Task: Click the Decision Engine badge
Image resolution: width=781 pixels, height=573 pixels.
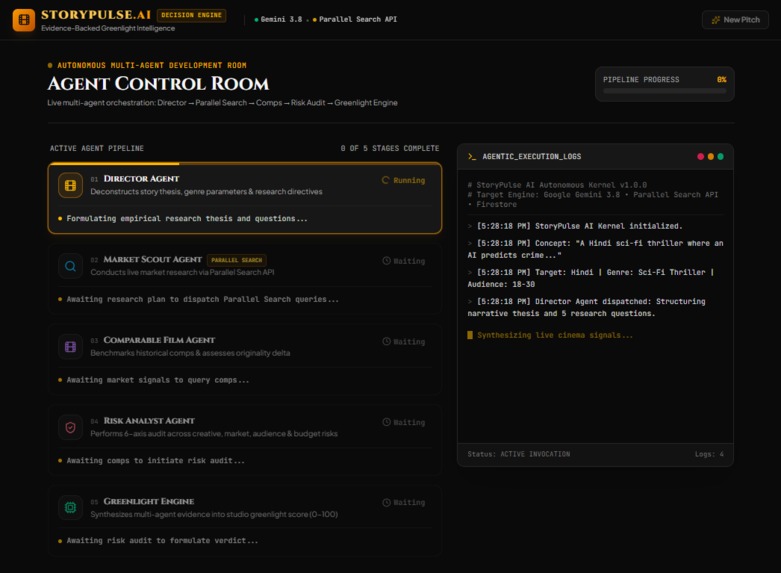Action: (191, 15)
